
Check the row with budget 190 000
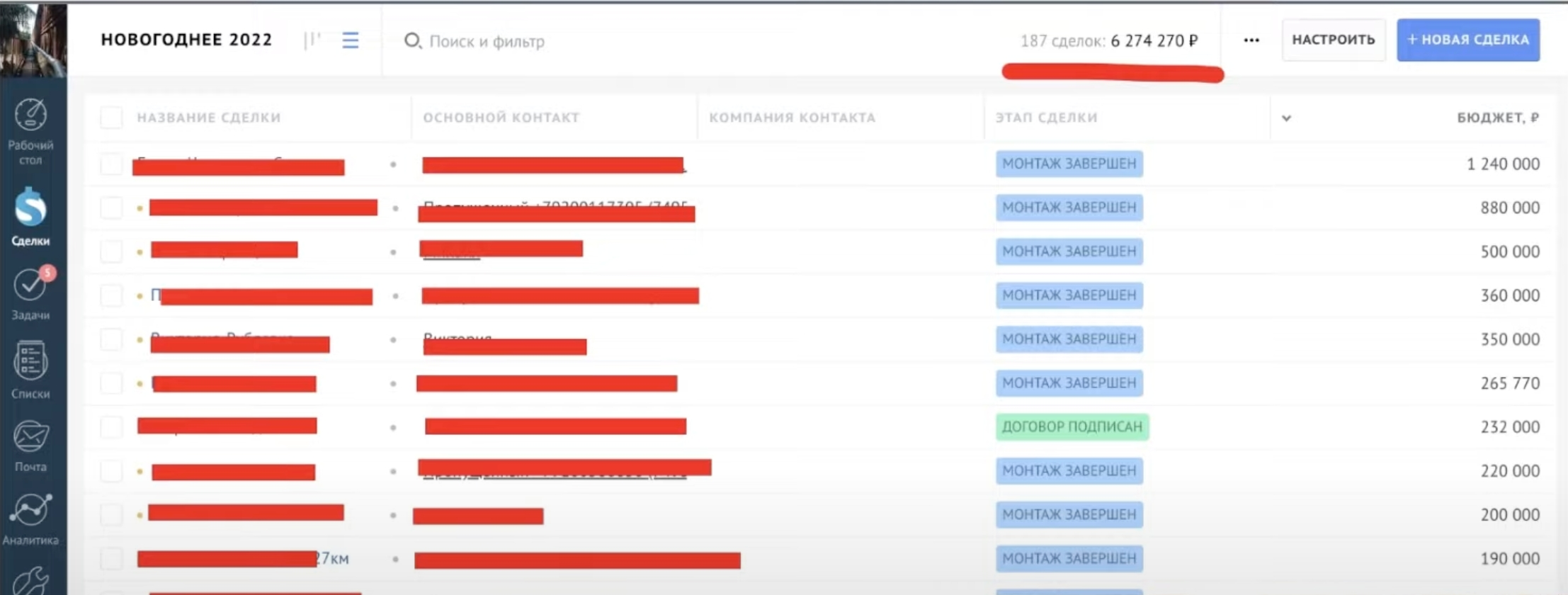point(111,559)
